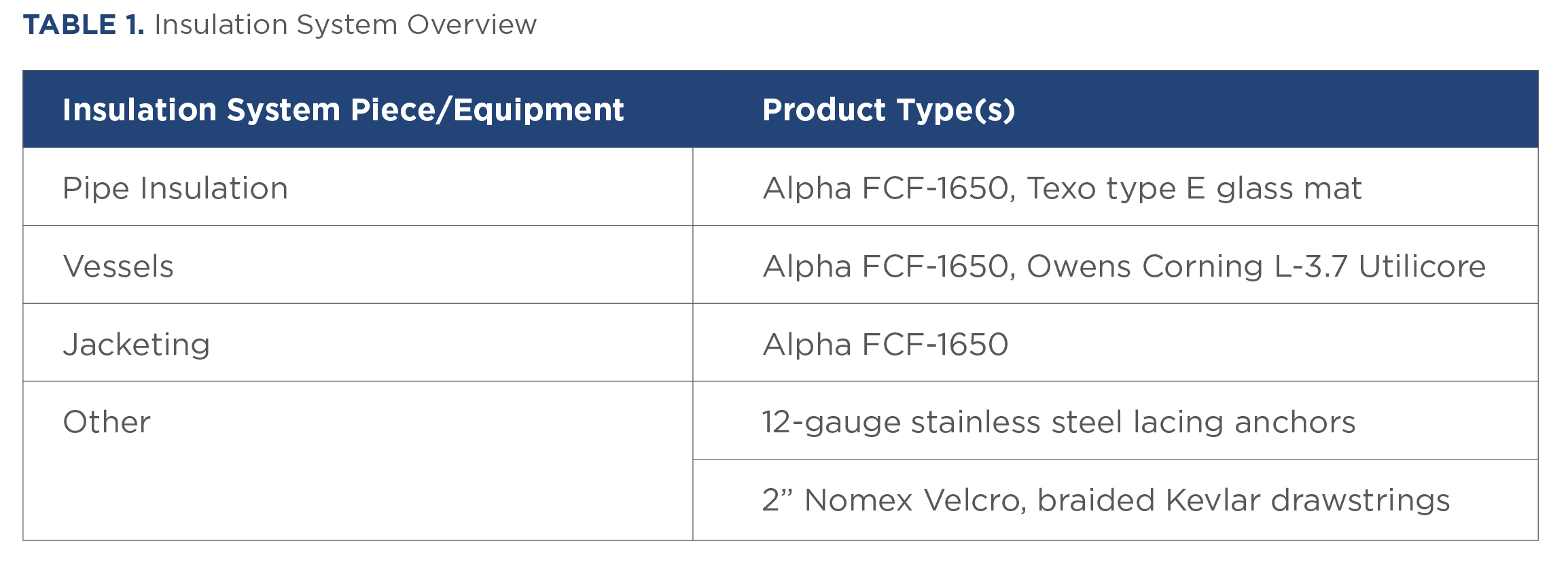Viewport: 1568px width, 571px height.
Task: Select the "Product Type(s)" column header
Action: tap(888, 110)
